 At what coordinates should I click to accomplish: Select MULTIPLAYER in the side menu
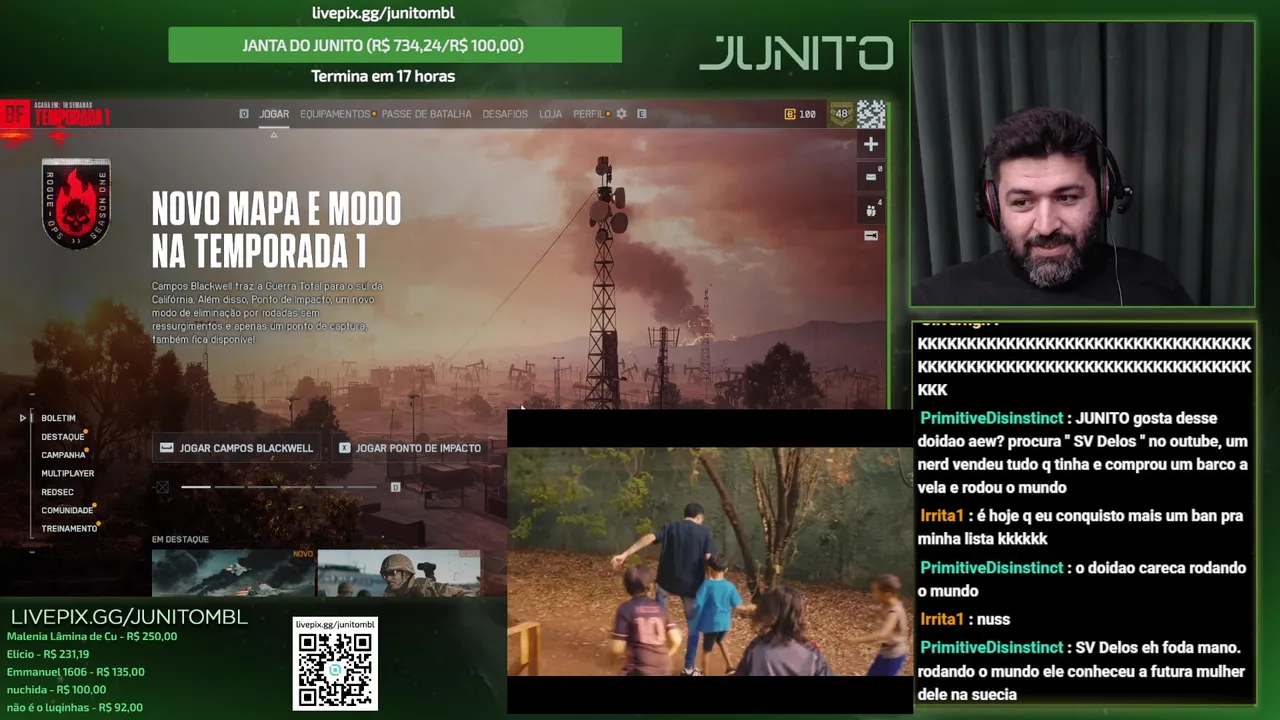pos(68,473)
